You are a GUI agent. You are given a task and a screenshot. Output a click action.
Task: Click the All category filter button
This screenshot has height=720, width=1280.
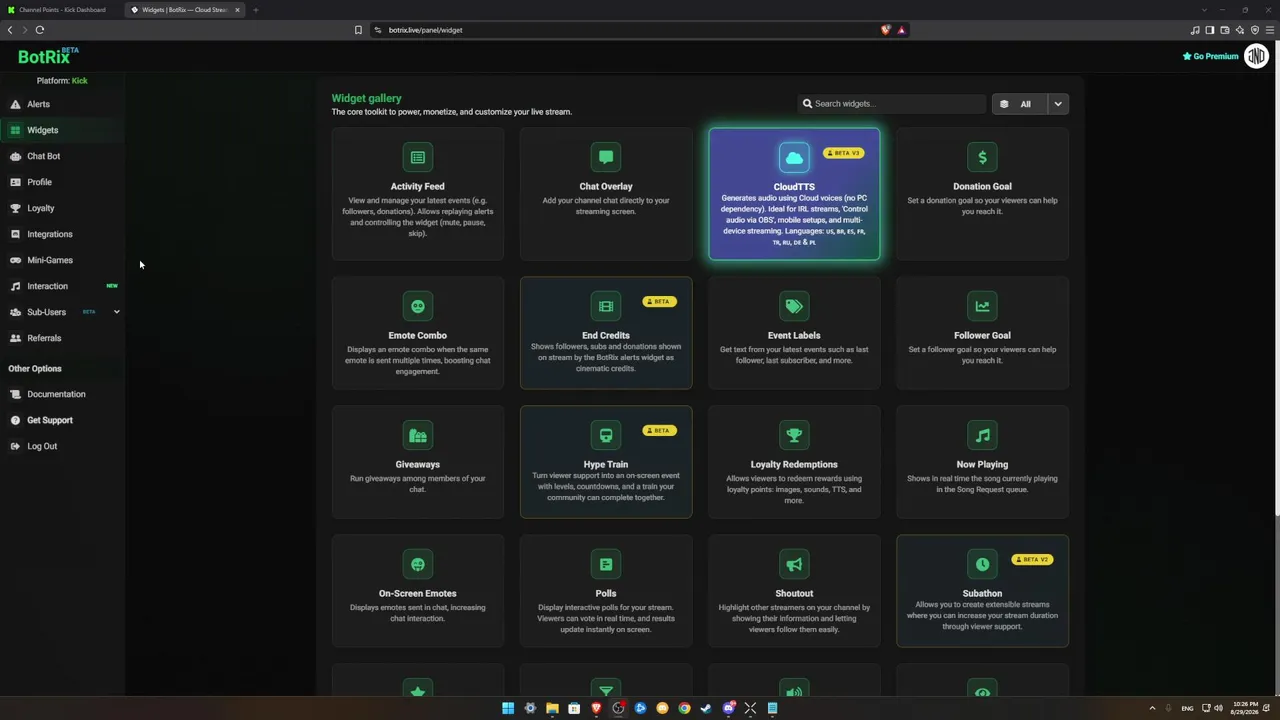(x=1019, y=104)
